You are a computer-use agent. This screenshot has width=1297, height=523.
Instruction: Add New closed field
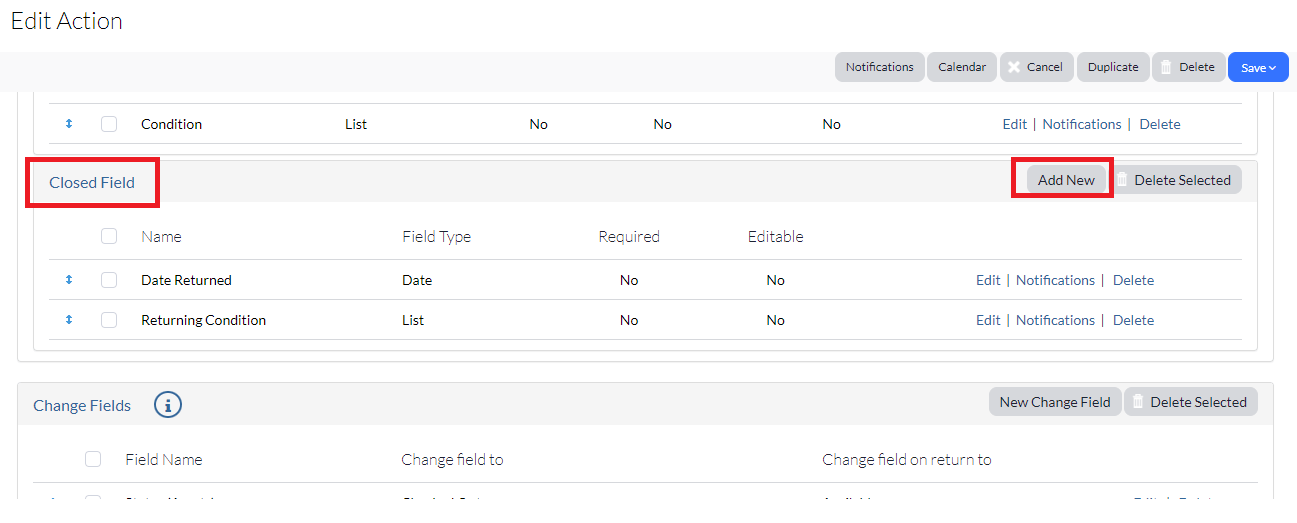pyautogui.click(x=1066, y=180)
